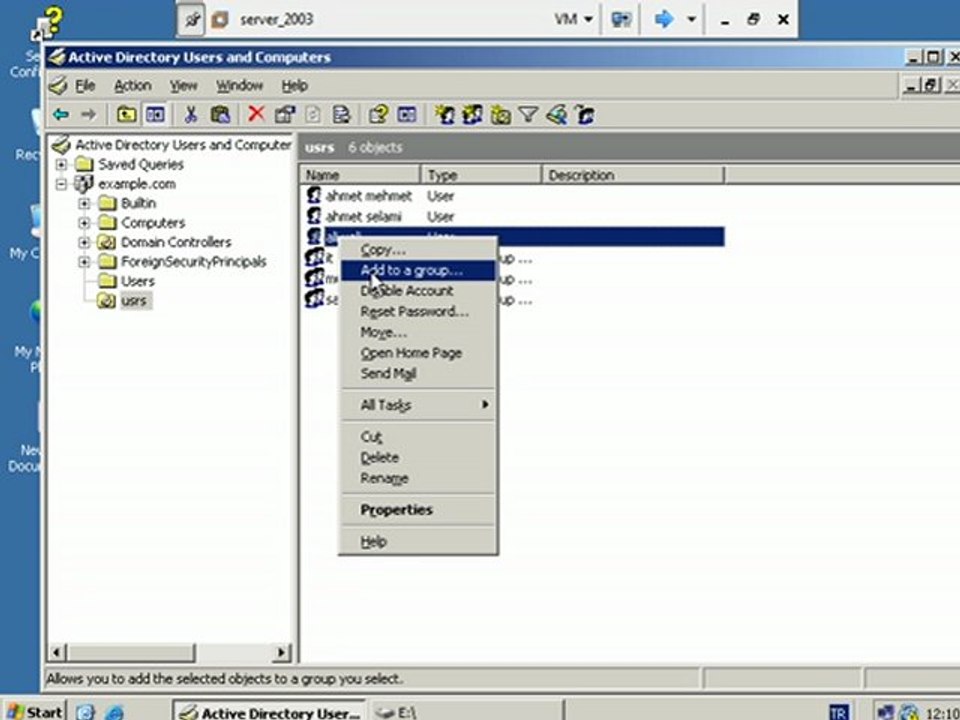Choose Open Home Page menu entry
This screenshot has height=720, width=960.
tap(419, 353)
